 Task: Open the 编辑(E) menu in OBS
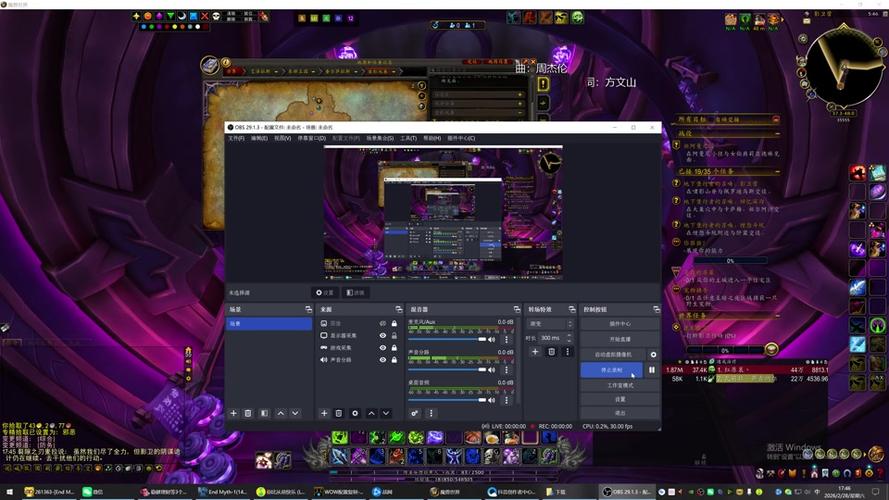click(x=259, y=138)
